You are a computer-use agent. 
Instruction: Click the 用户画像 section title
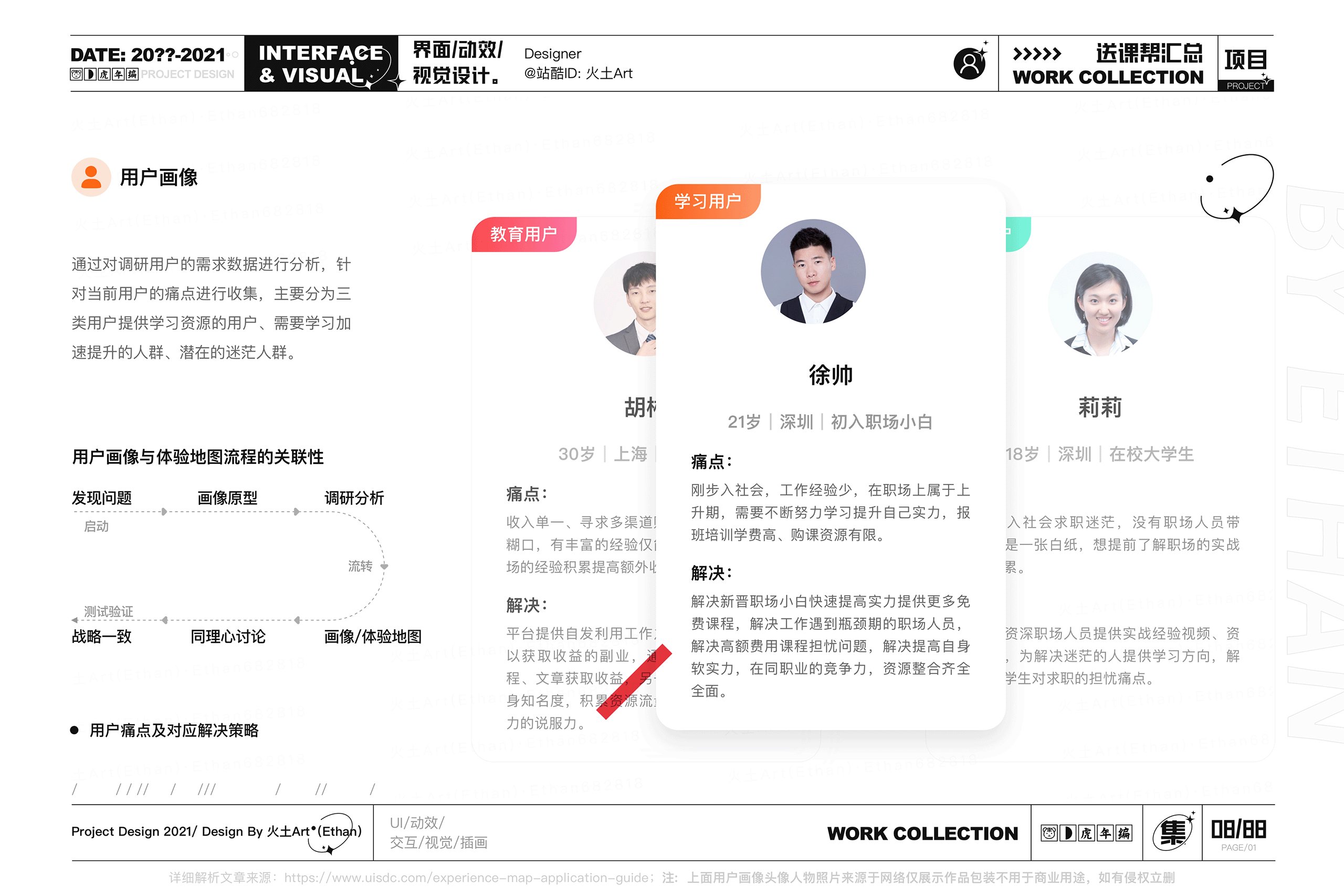pyautogui.click(x=159, y=177)
